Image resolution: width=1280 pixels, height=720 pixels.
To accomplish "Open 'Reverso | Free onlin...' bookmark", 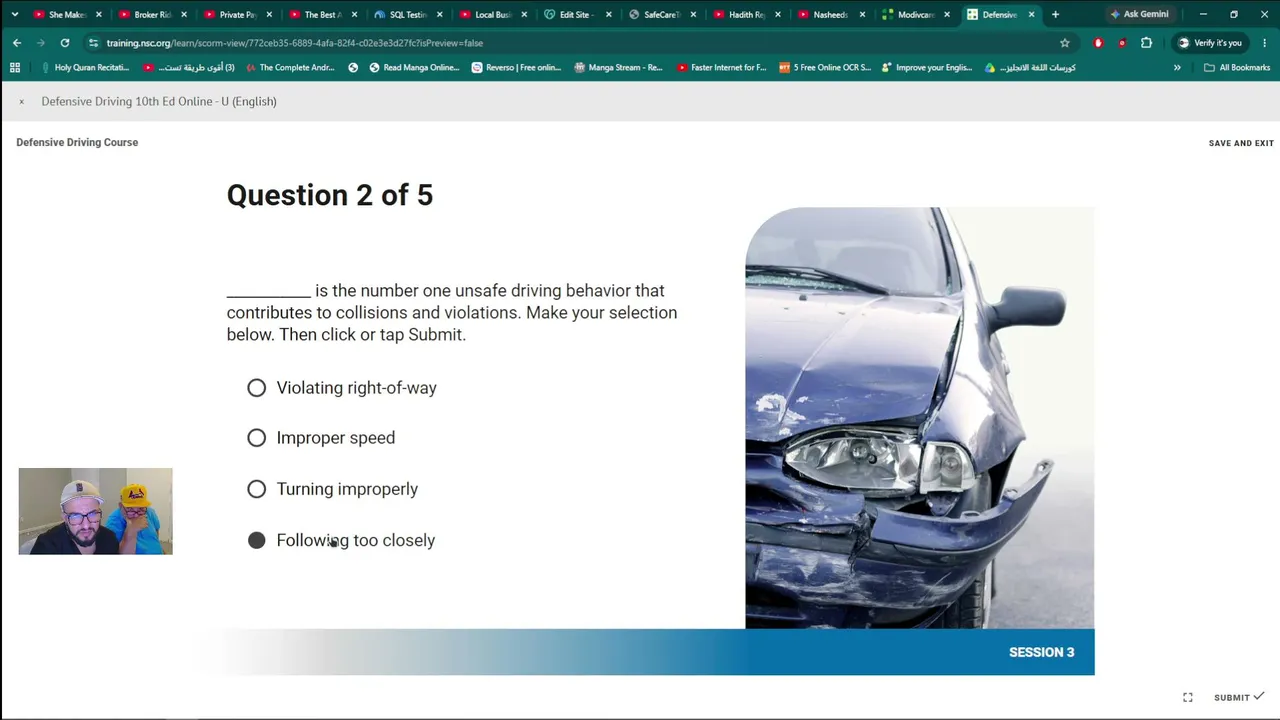I will tap(516, 68).
